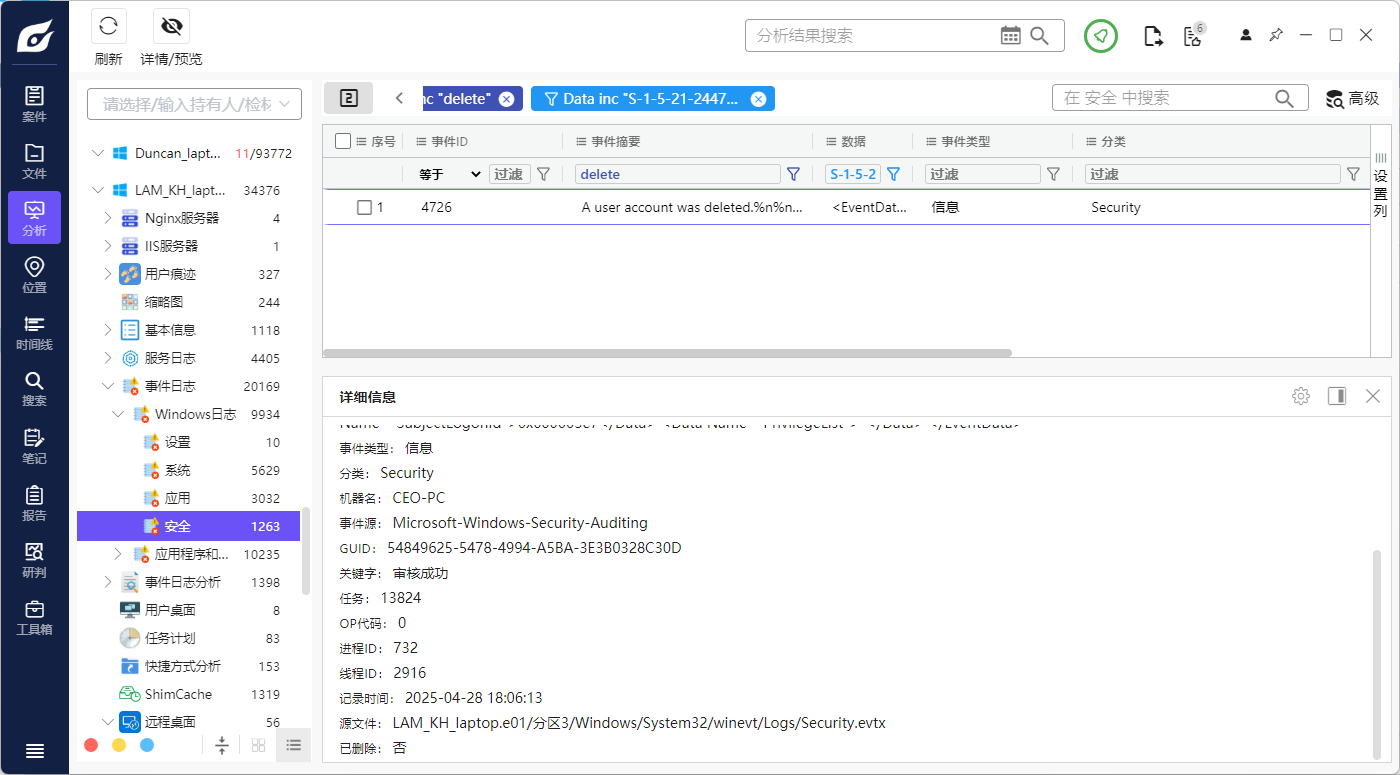The height and width of the screenshot is (775, 1400).
Task: Click the red color marker dot
Action: [91, 745]
